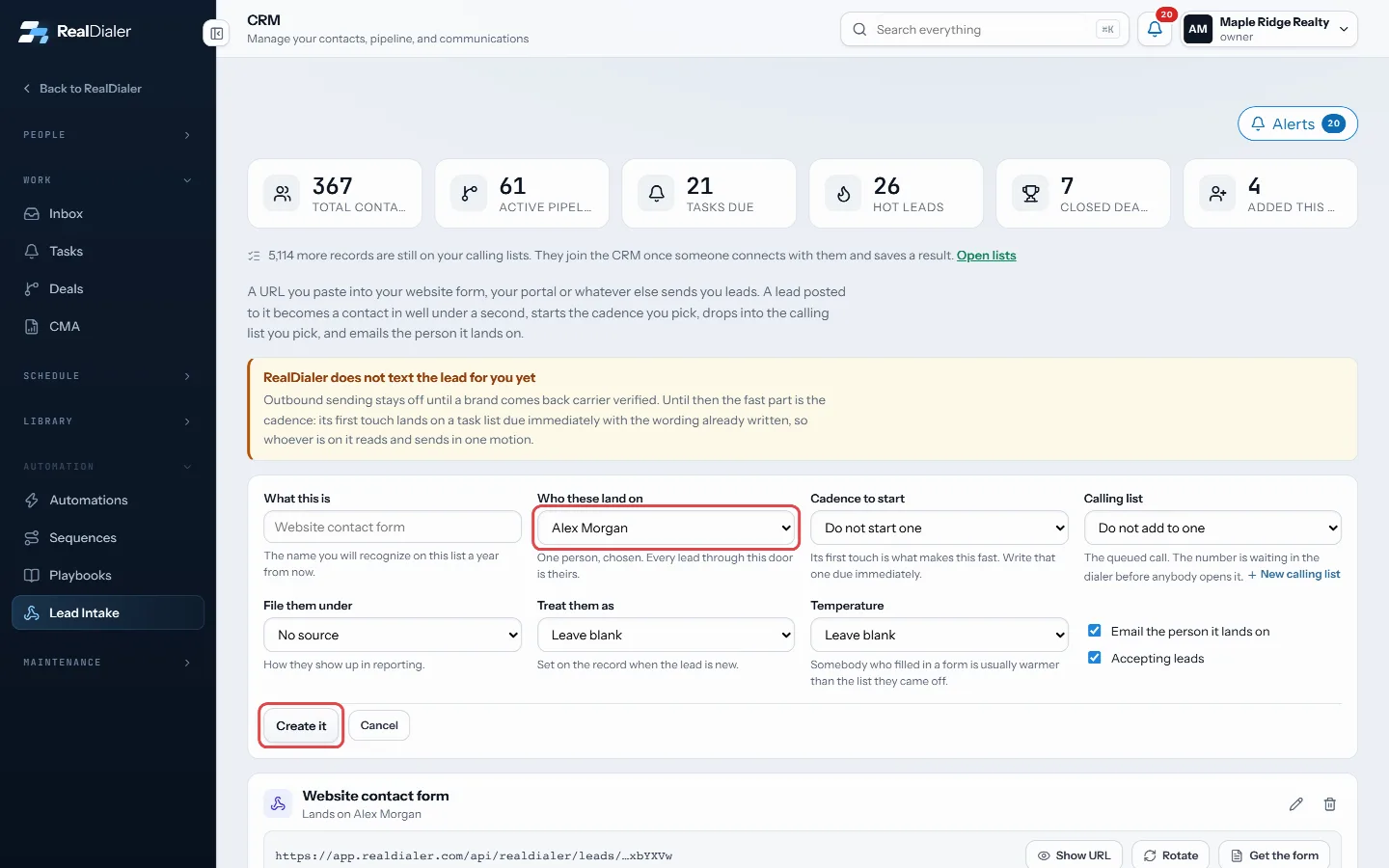The width and height of the screenshot is (1389, 868).
Task: Follow the Open lists link
Action: [986, 256]
